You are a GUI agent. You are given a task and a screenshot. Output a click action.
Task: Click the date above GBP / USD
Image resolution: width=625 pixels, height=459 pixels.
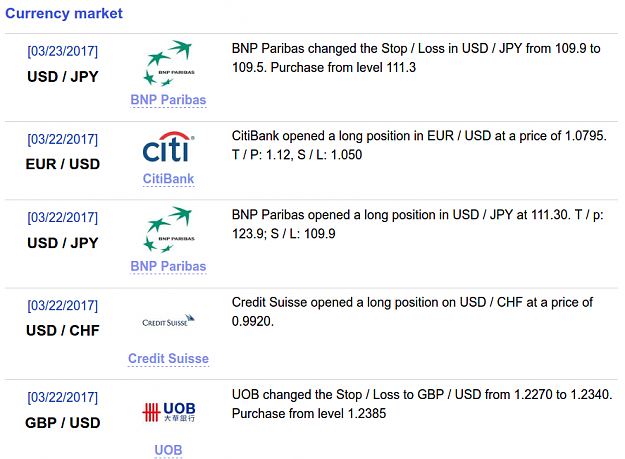(x=63, y=397)
